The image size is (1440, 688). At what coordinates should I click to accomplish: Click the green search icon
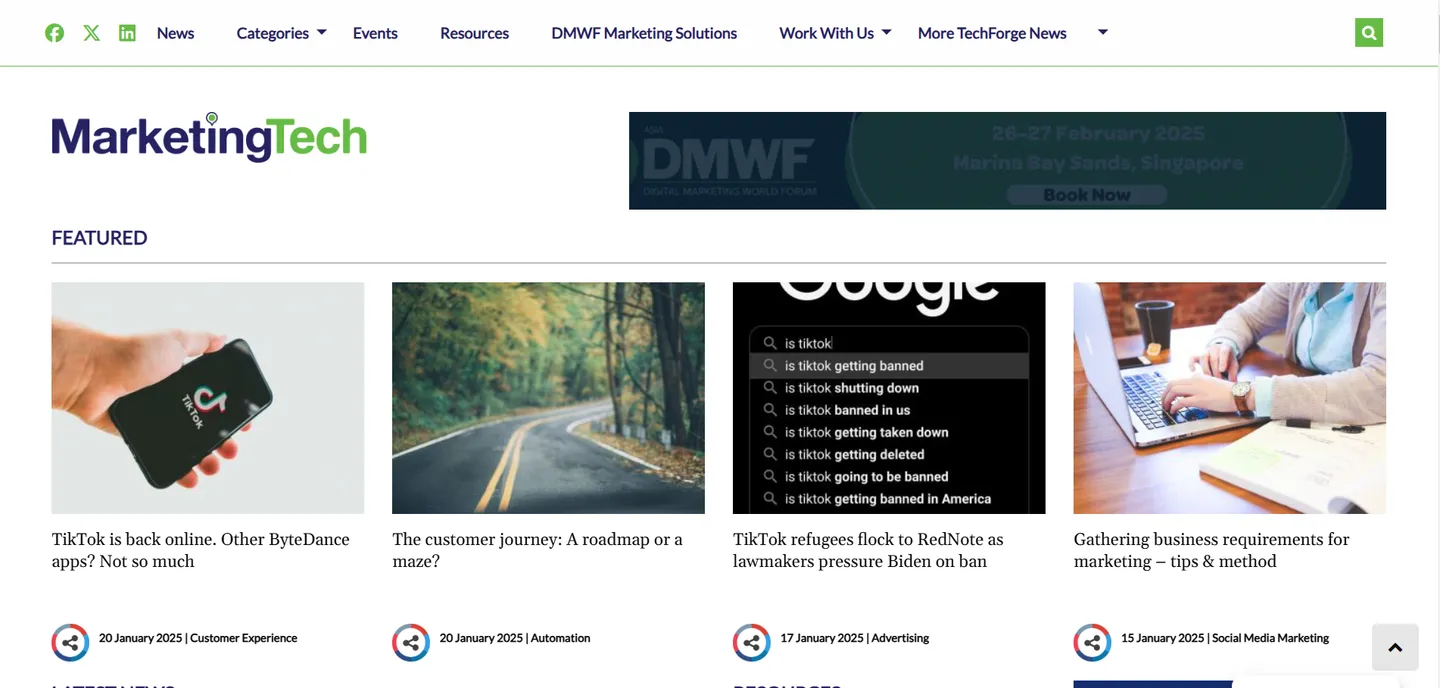click(x=1369, y=32)
